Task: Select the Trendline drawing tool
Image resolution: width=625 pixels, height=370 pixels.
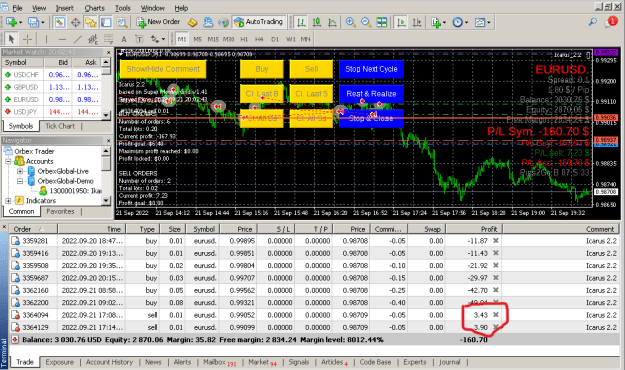Action: 77,39
